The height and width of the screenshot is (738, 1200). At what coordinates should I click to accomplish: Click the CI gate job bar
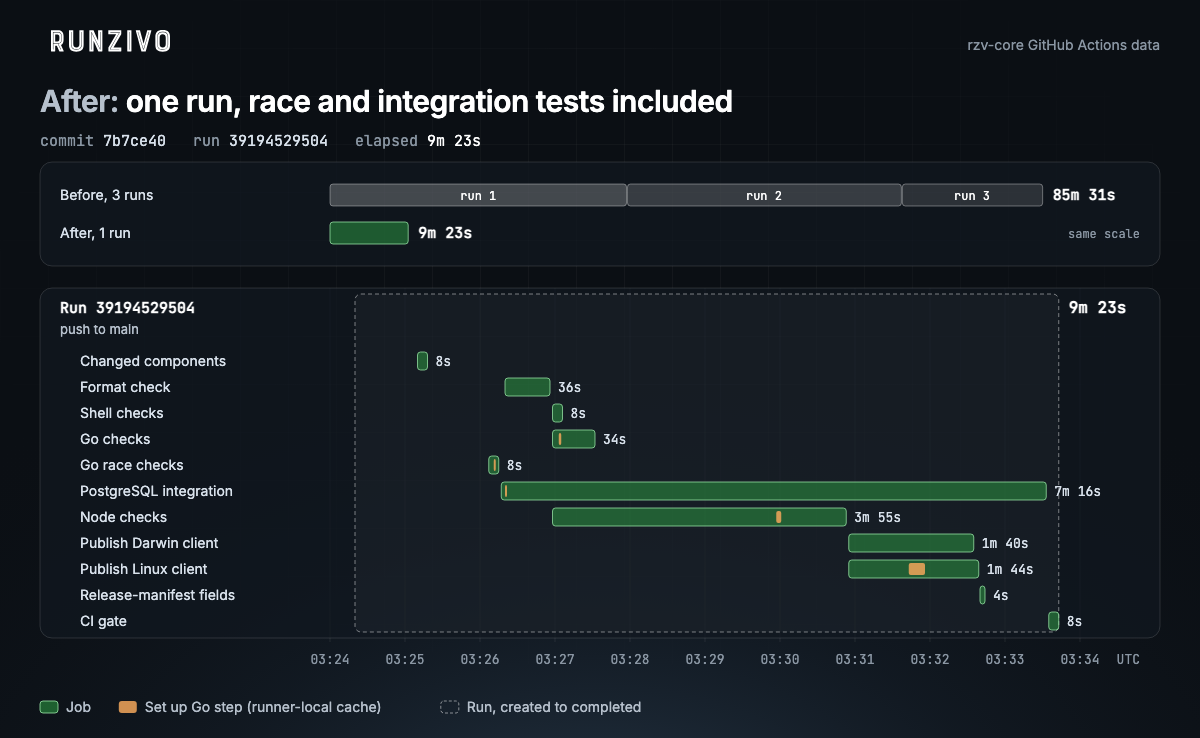click(x=1053, y=621)
